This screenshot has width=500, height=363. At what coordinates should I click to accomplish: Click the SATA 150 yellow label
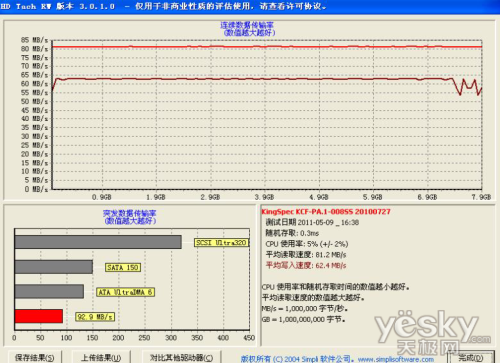123,267
